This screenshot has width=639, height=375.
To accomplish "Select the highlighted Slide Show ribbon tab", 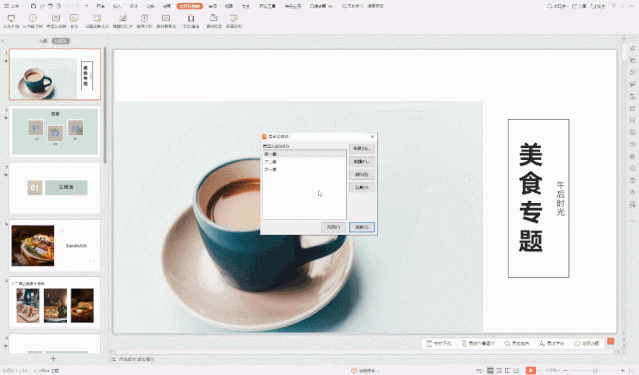I will 189,6.
